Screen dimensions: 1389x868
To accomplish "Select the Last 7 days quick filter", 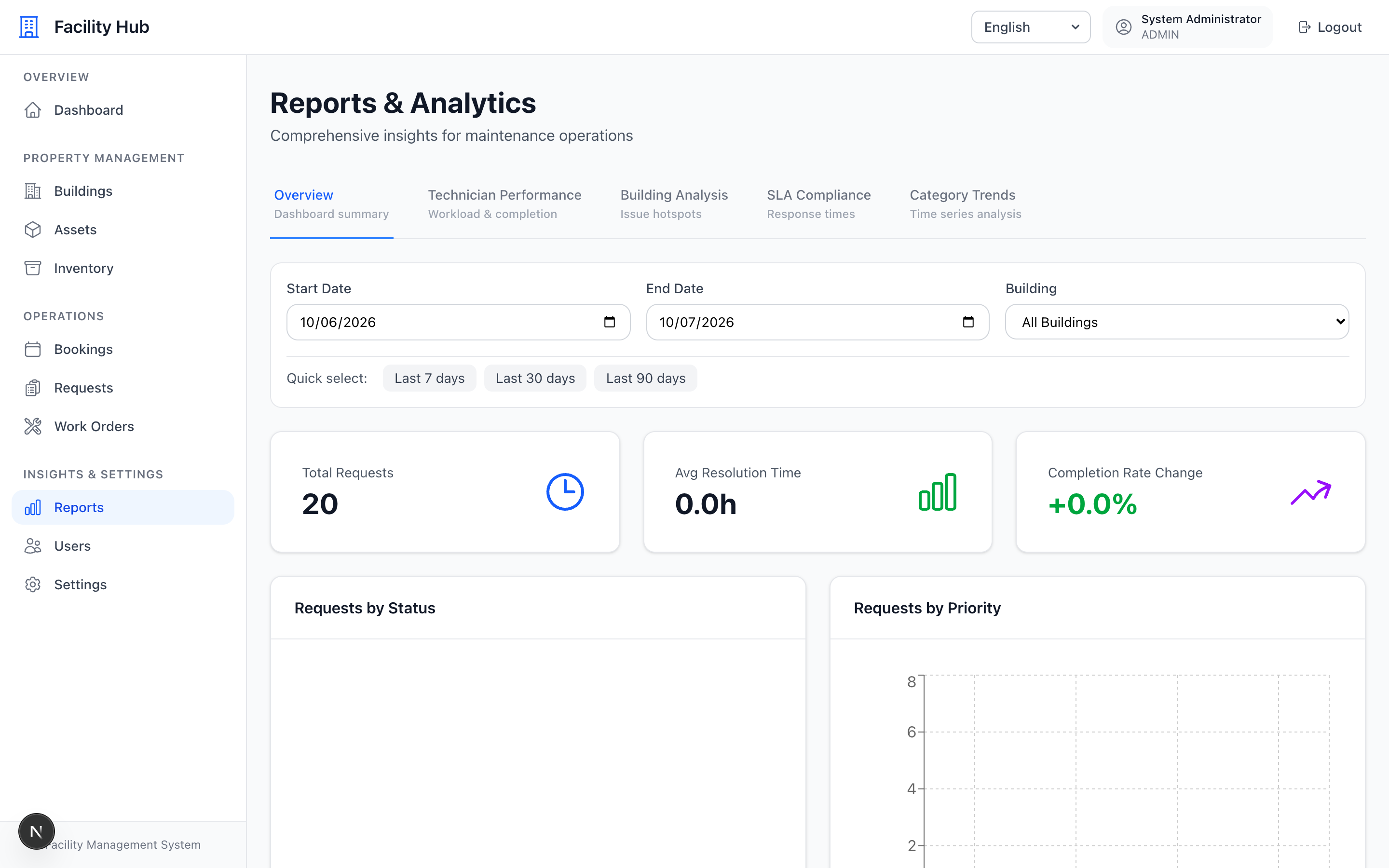I will pos(429,378).
